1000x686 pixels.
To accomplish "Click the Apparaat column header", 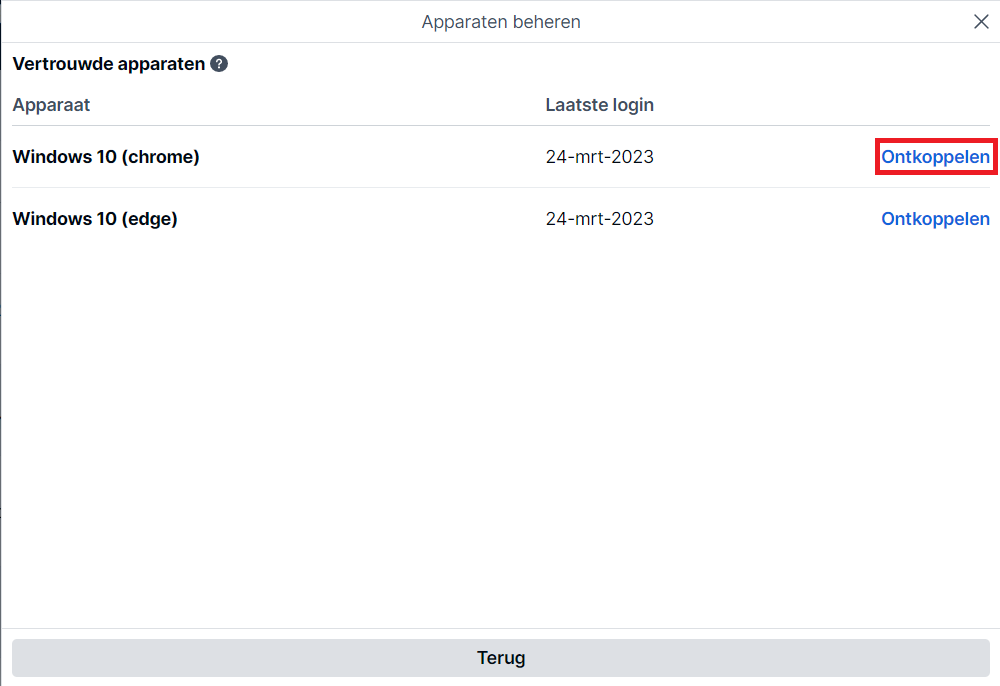I will pos(51,105).
